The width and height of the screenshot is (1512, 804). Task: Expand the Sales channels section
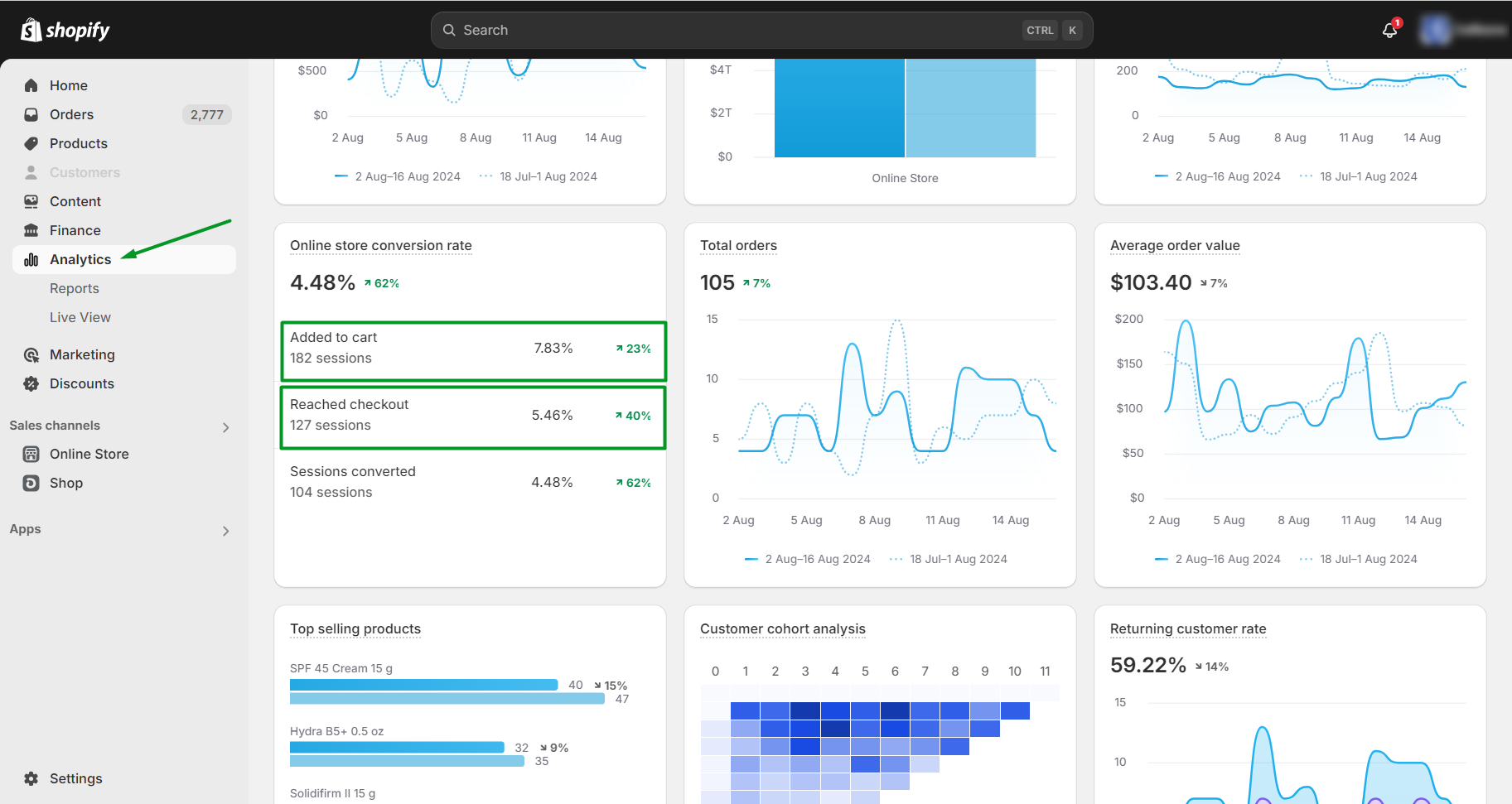tap(225, 427)
